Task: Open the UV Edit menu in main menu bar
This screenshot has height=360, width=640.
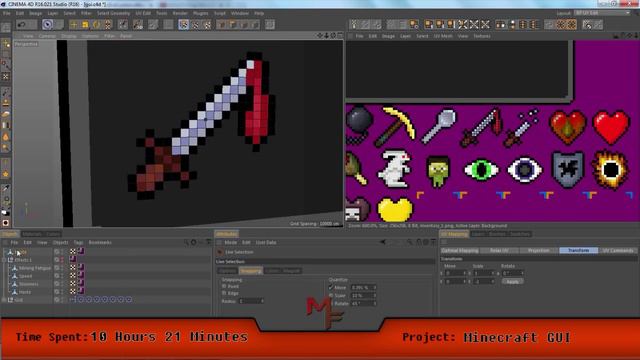Action: (x=143, y=13)
